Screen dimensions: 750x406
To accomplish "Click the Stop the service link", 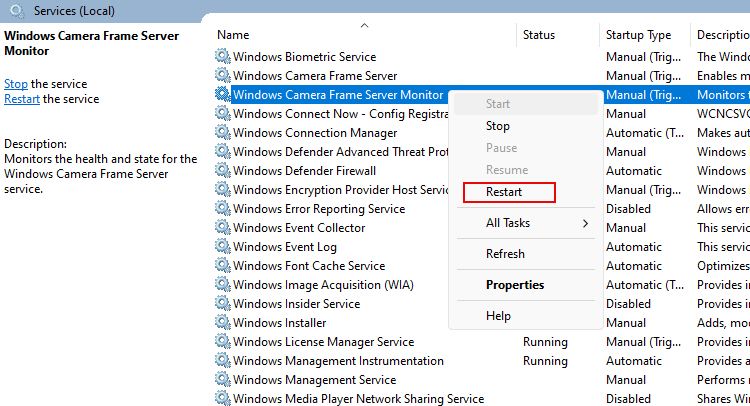I will [16, 84].
